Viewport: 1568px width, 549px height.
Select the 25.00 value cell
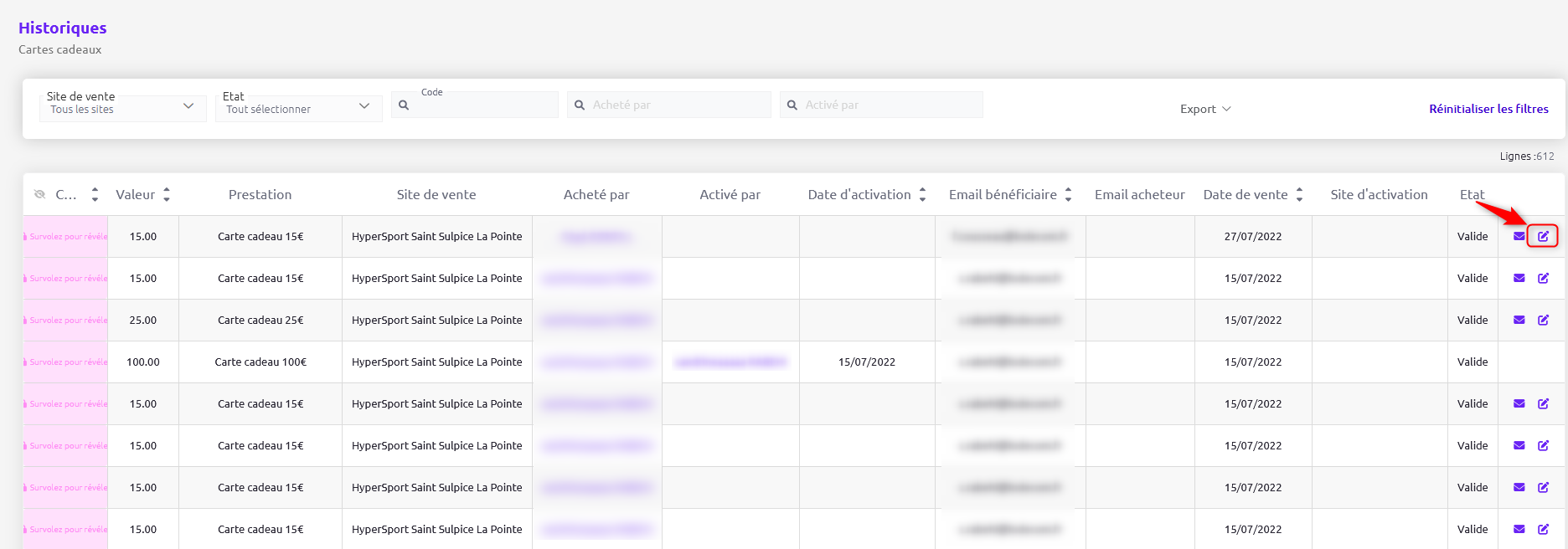click(x=143, y=321)
